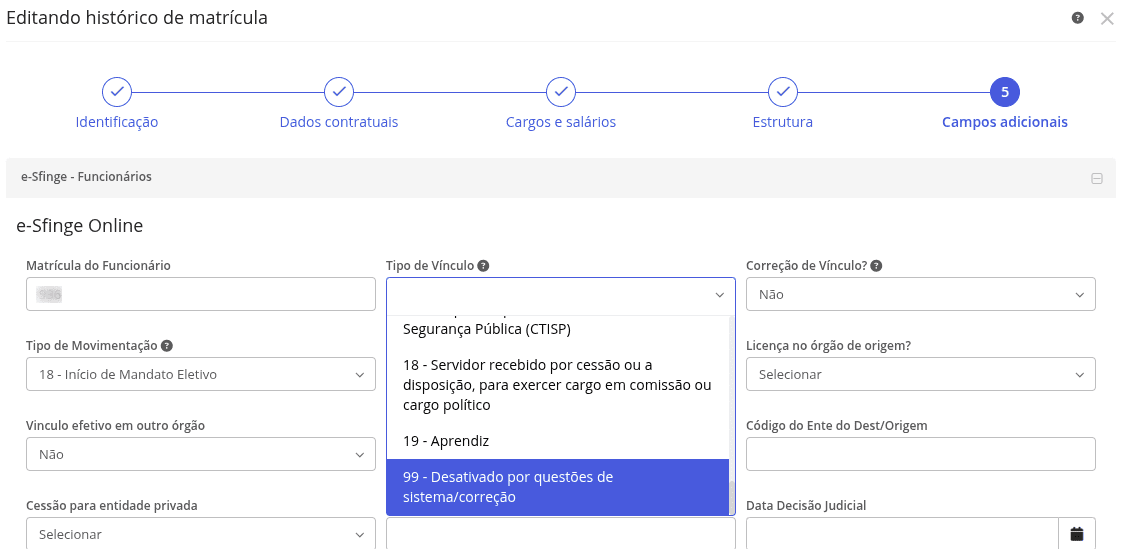Collapse the e-Sfinge - Funcionários section
Screen dimensions: 1122x549
(1096, 178)
